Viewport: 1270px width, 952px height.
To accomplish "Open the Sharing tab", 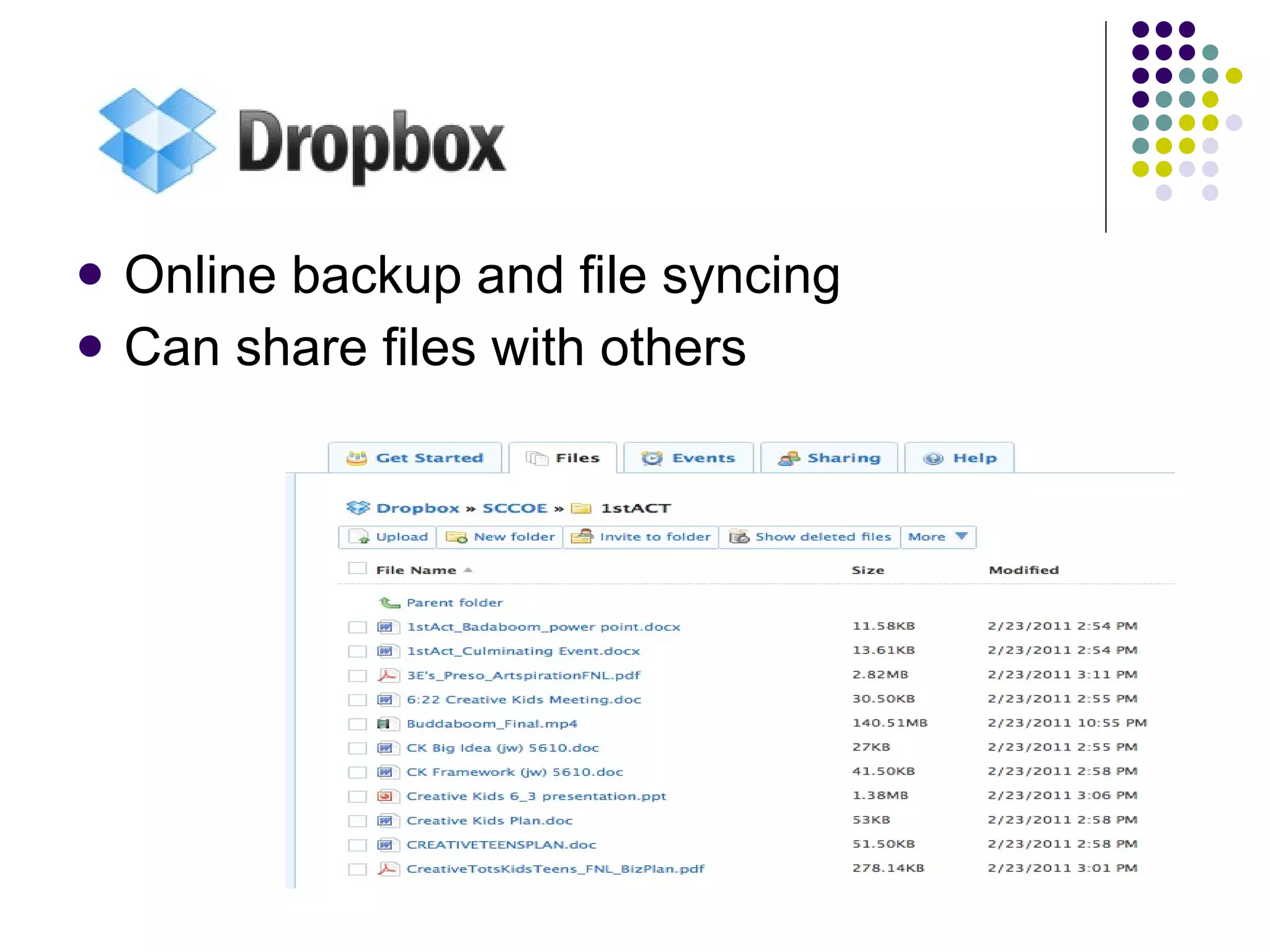I will 829,458.
